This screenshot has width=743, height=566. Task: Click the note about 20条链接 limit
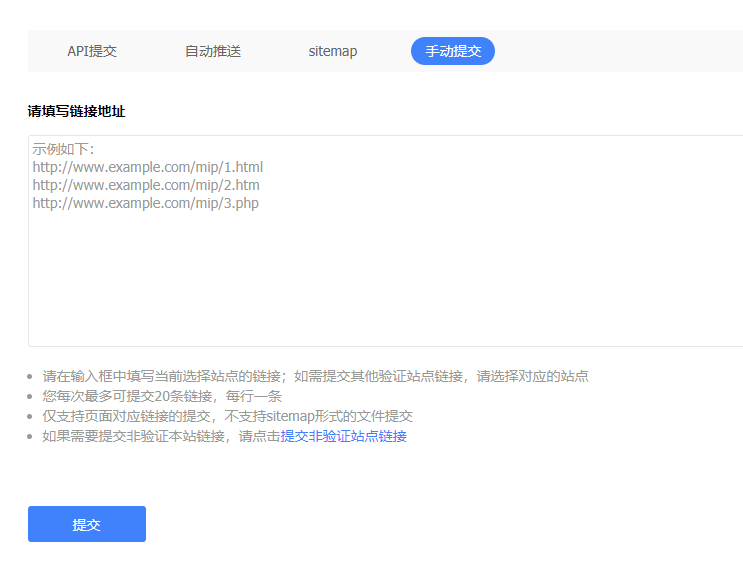tap(162, 396)
